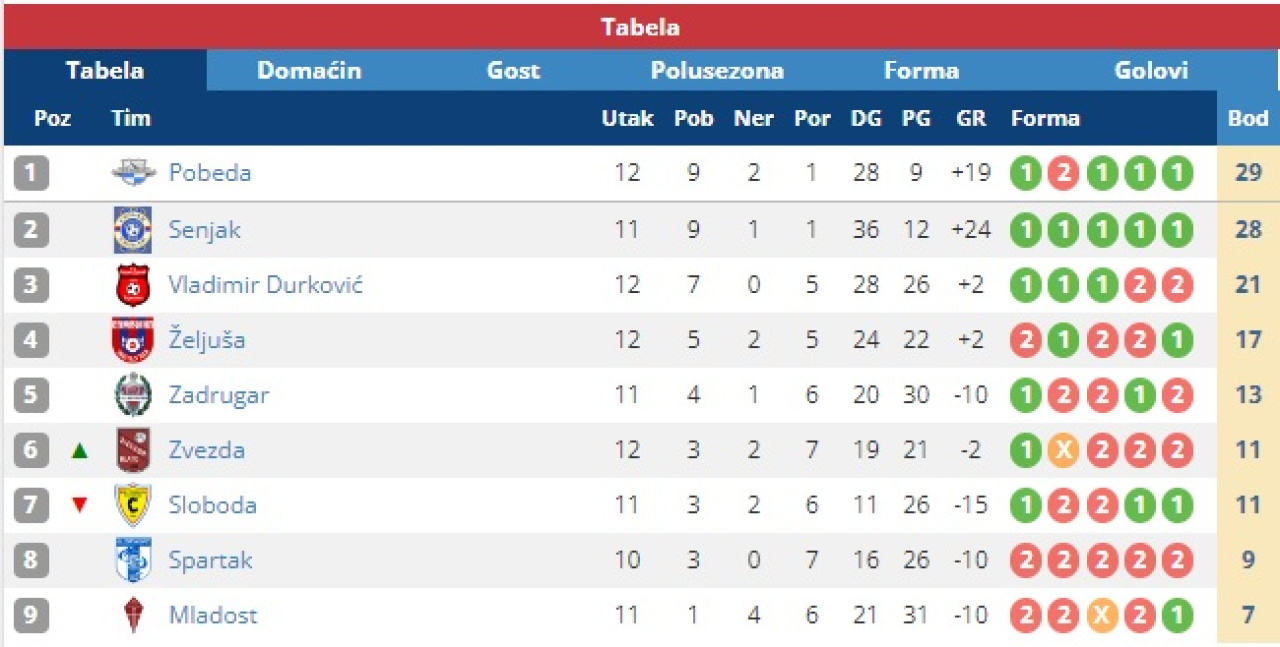
Task: Click the Senjak team logo
Action: point(133,229)
